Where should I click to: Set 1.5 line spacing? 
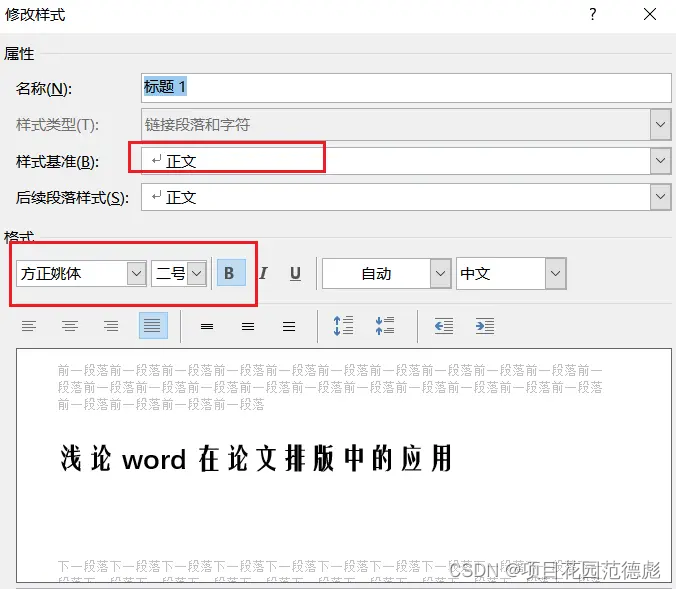(248, 326)
